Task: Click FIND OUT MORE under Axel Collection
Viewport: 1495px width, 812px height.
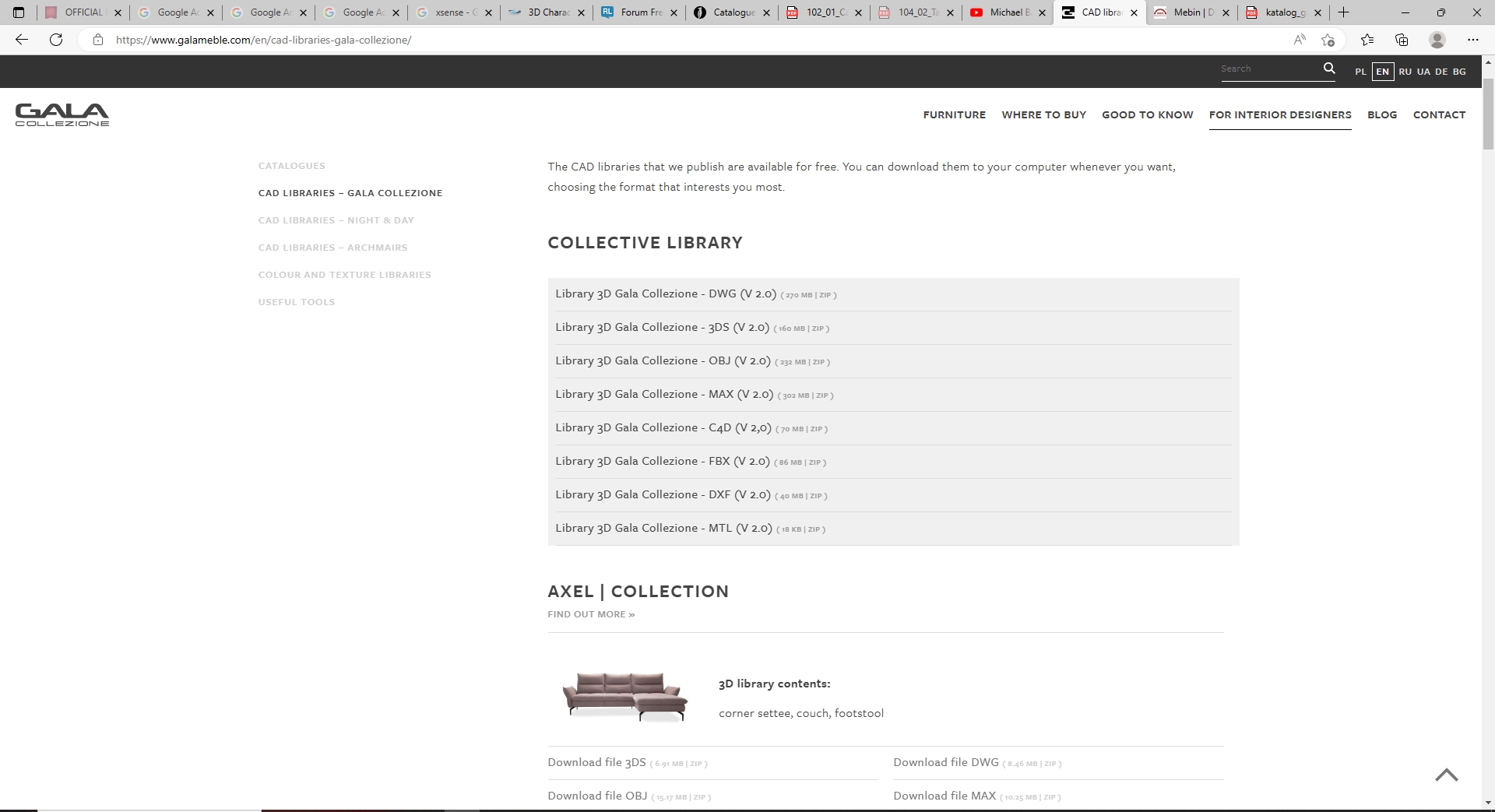Action: 591,614
